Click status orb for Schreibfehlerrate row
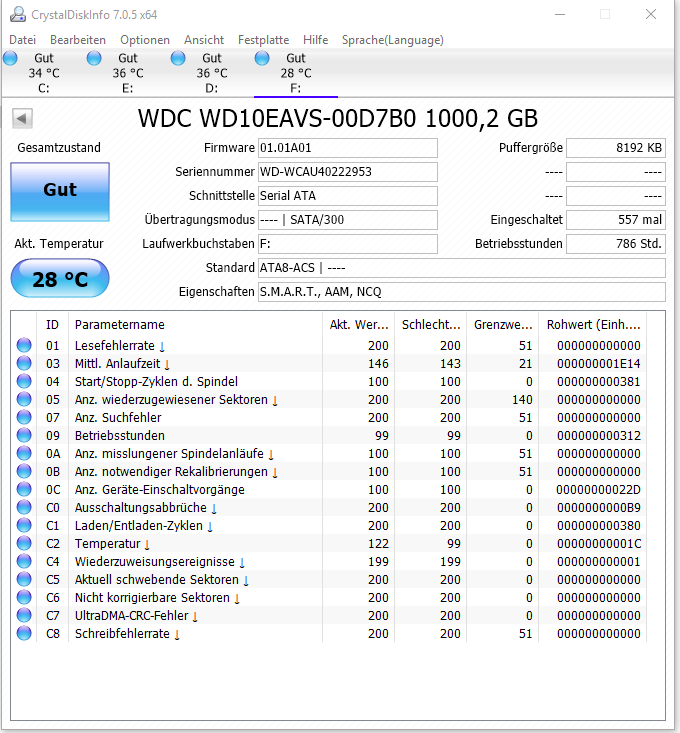Screen dimensions: 680x733 (24, 634)
